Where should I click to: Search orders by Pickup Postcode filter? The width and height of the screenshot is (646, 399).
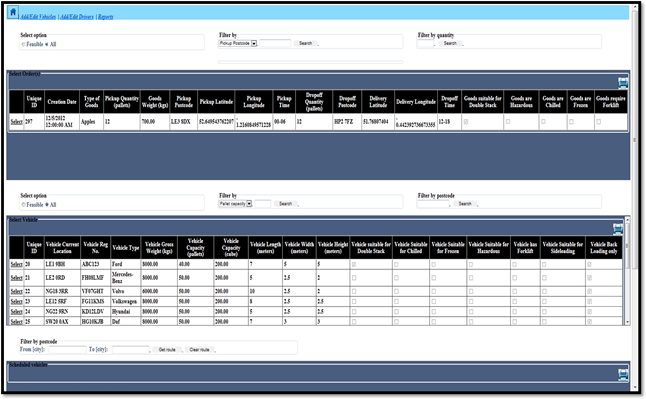(x=305, y=43)
